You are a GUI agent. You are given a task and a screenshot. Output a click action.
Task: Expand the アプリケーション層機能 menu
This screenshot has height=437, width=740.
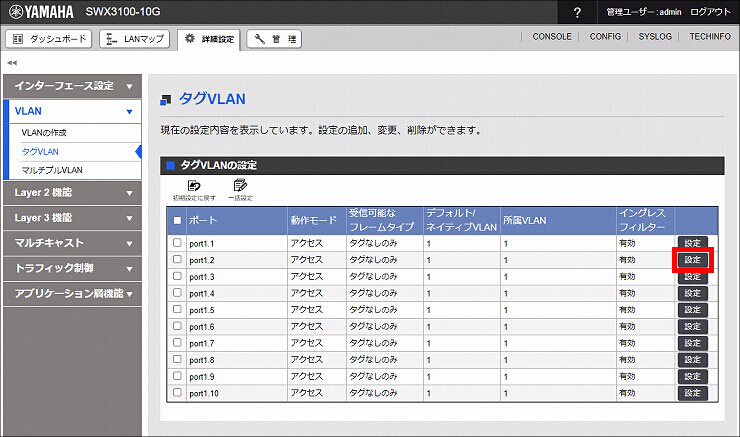(x=72, y=294)
